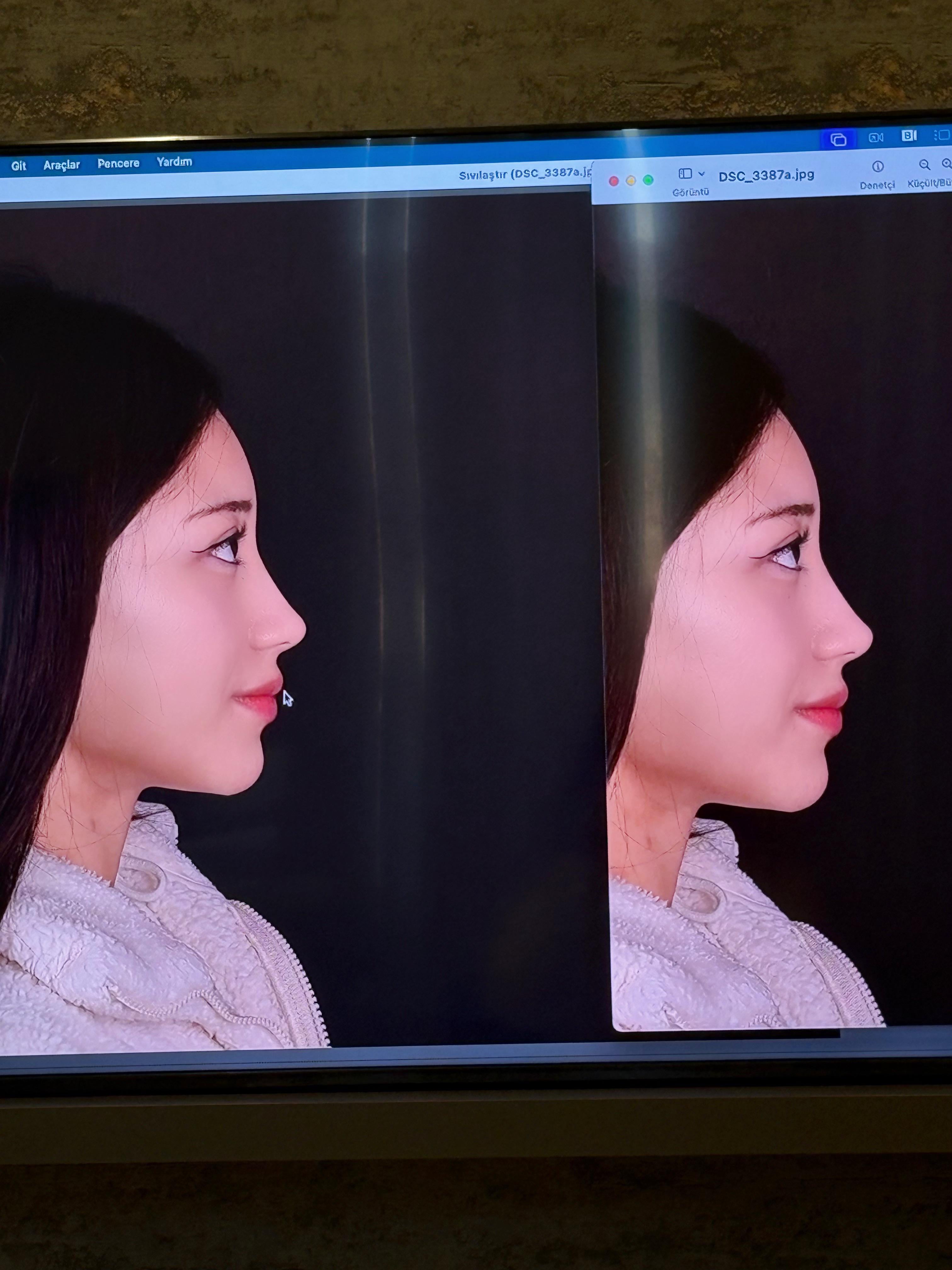The width and height of the screenshot is (952, 1270).
Task: Toggle the Görüntü sidebar view icon
Action: coord(685,173)
